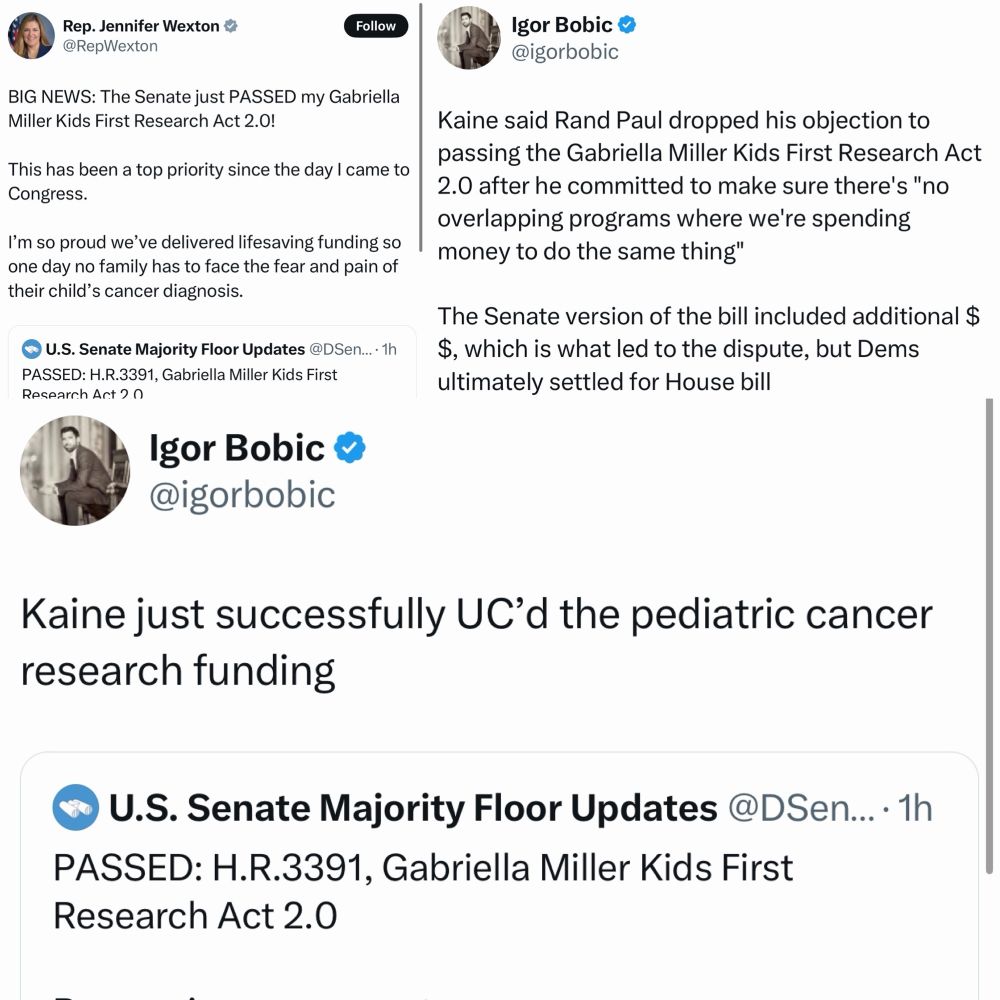The image size is (1000, 1000).
Task: Open the @RepWexton handle link
Action: (110, 46)
